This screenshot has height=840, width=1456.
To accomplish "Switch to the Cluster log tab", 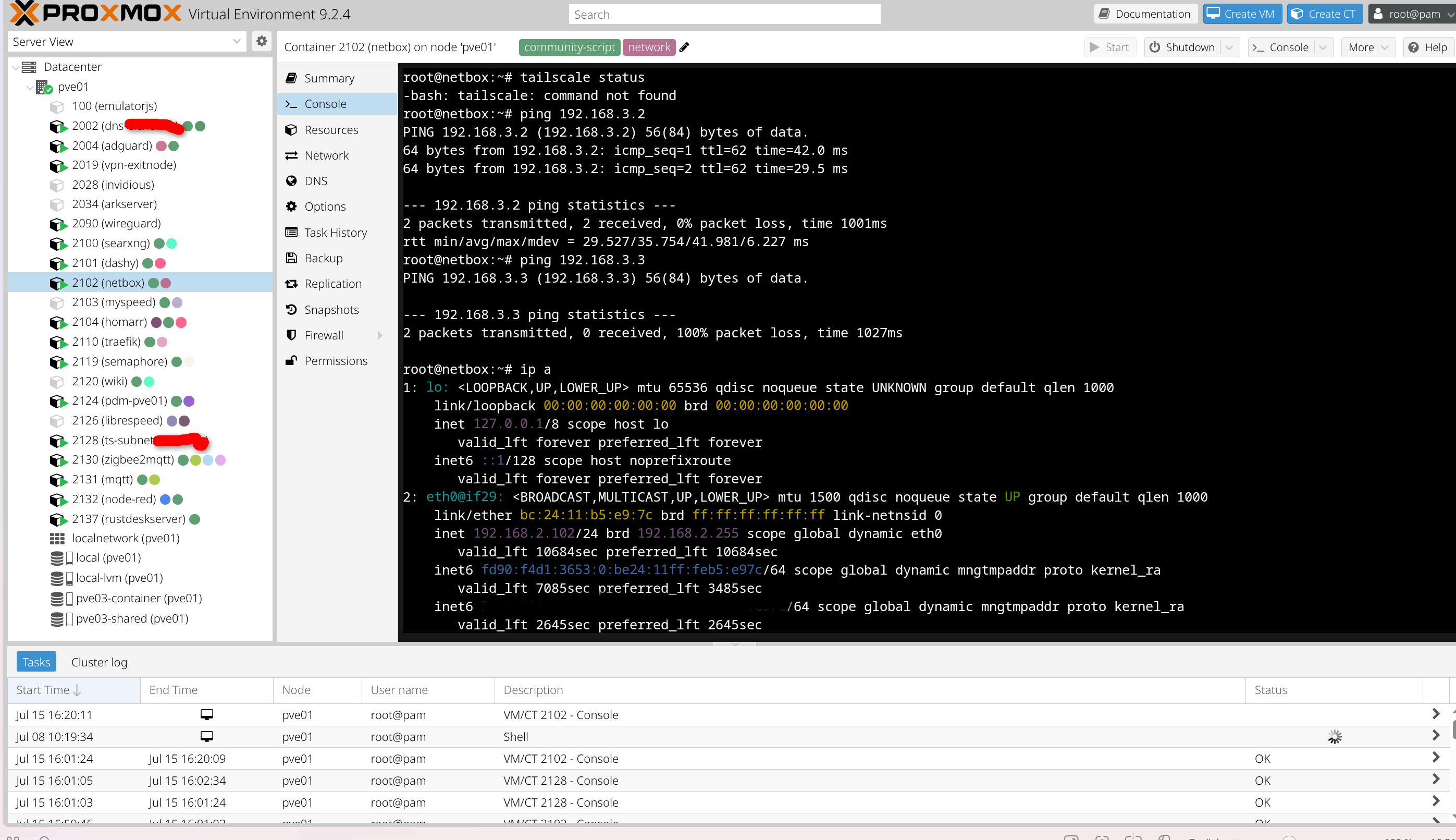I will click(99, 662).
